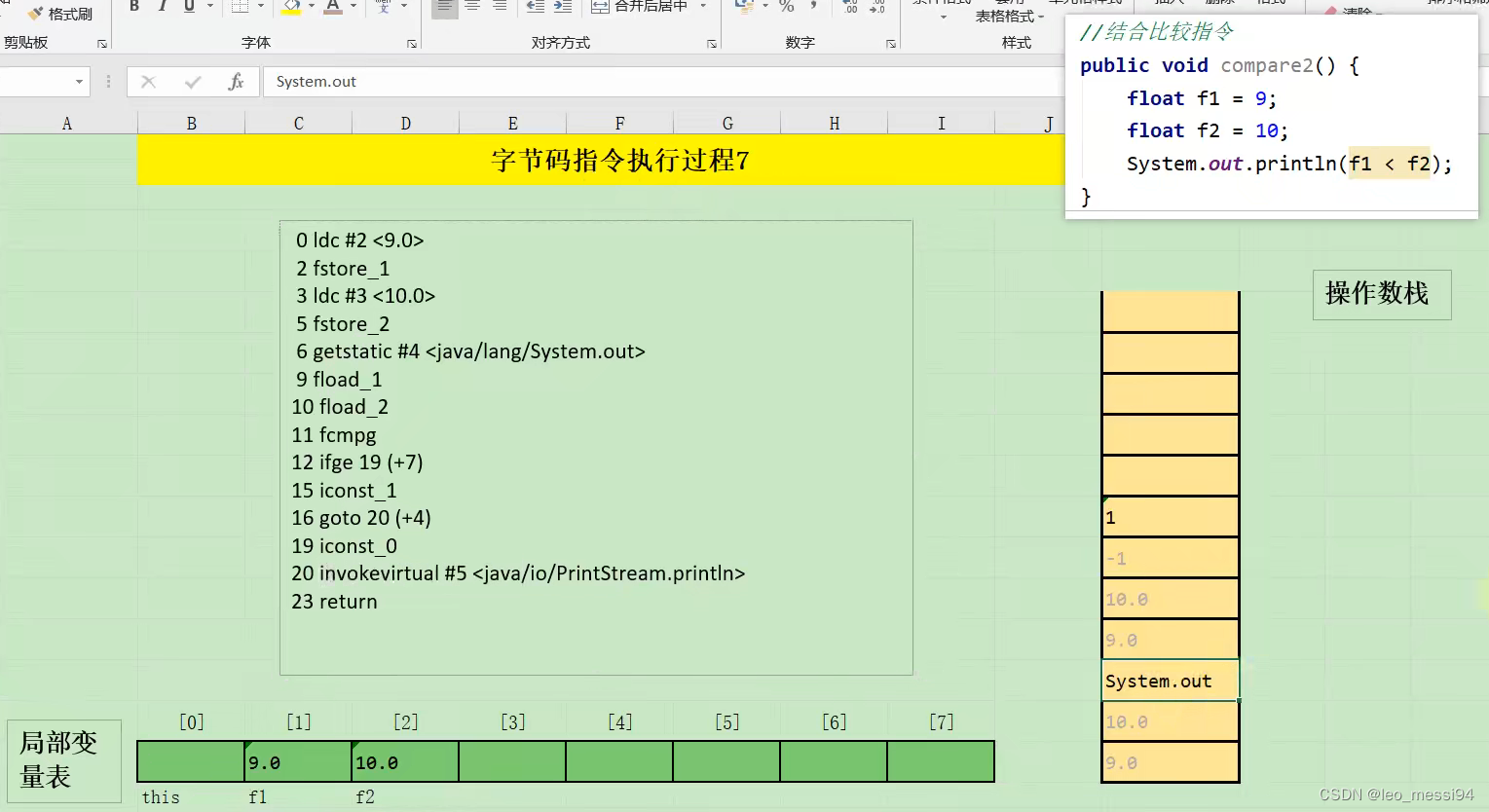The image size is (1489, 812).
Task: Click the phonetic guide (wén) icon
Action: pos(383,6)
